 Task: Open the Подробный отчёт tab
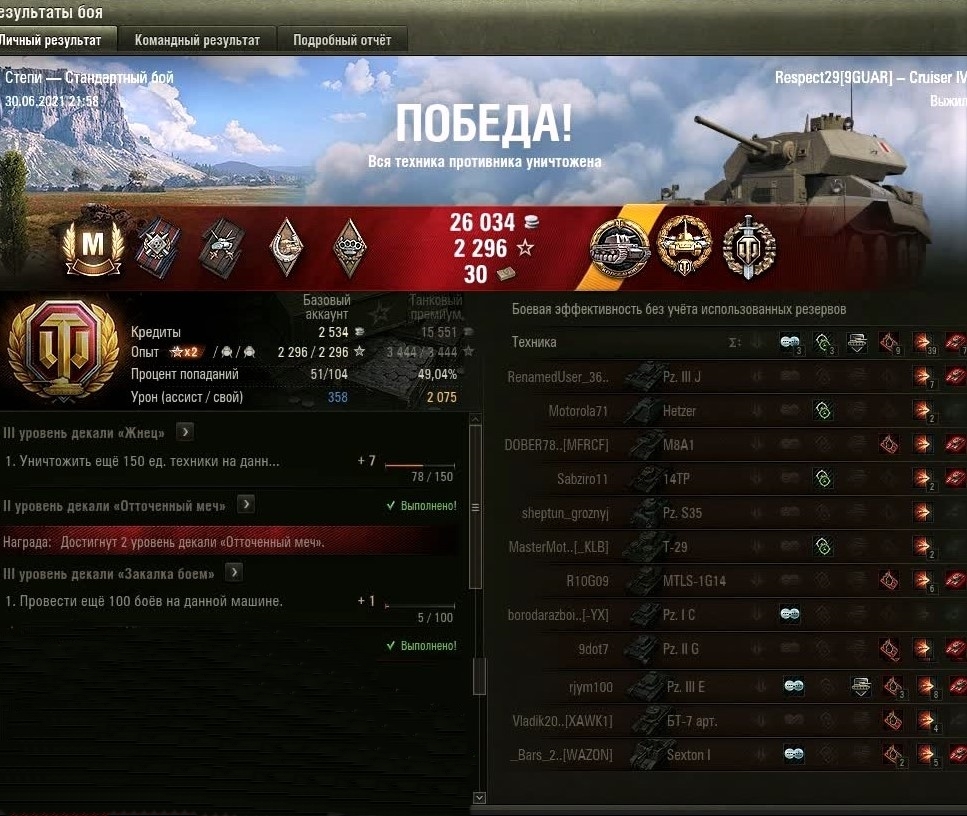tap(342, 40)
